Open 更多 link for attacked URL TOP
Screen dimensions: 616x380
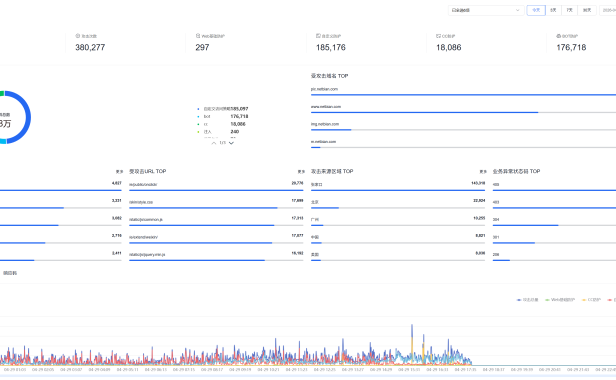click(x=301, y=172)
